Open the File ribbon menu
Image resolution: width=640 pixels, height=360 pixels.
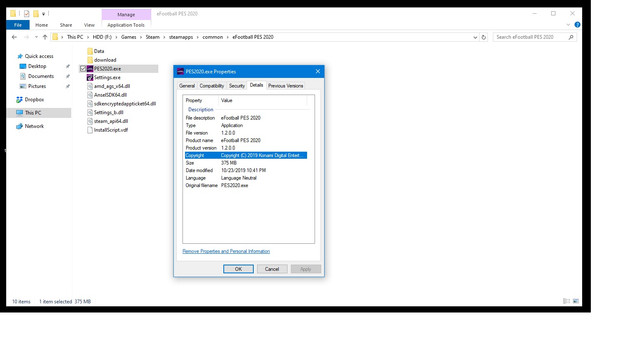(x=18, y=25)
